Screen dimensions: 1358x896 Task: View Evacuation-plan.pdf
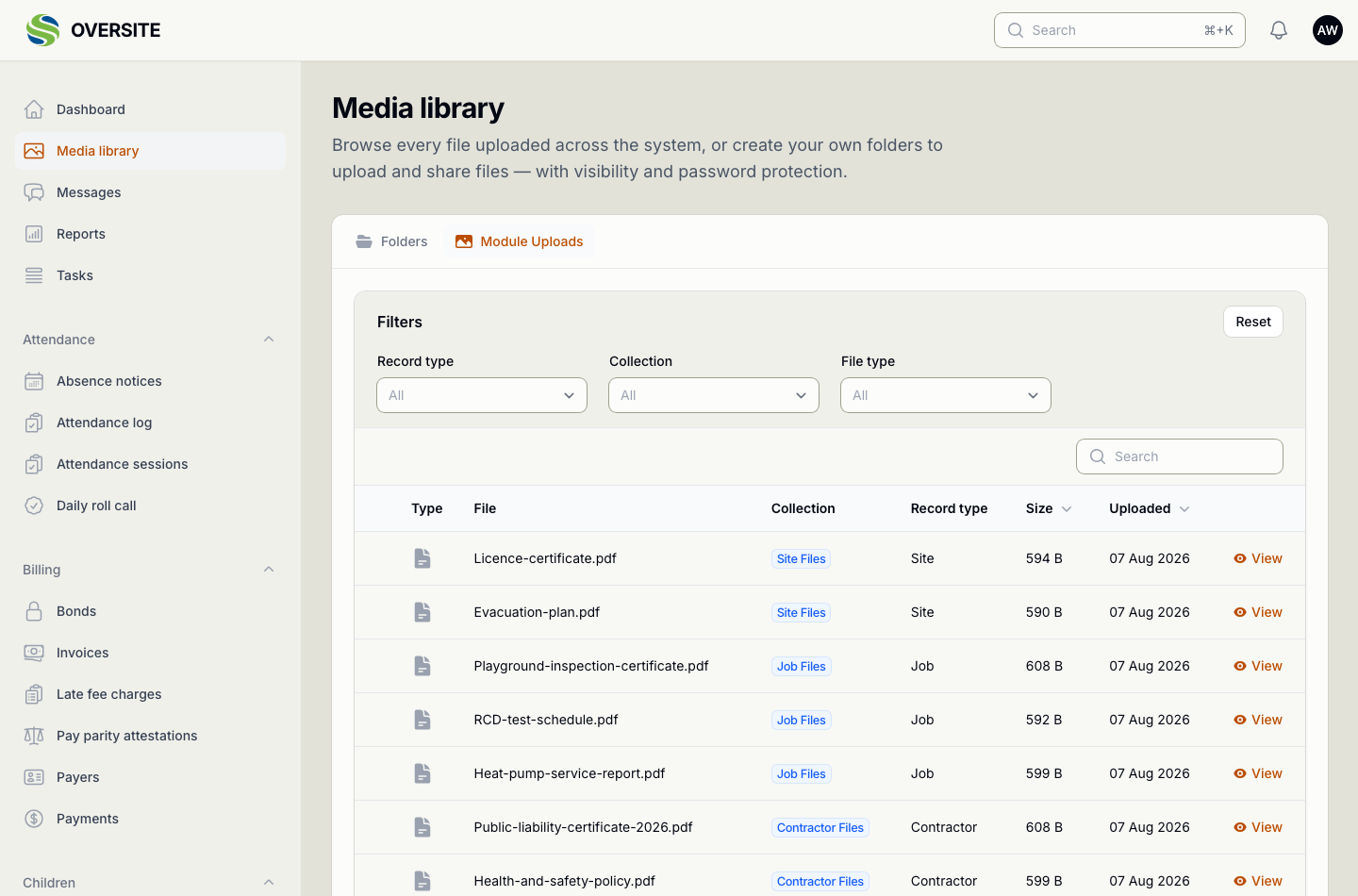1258,612
